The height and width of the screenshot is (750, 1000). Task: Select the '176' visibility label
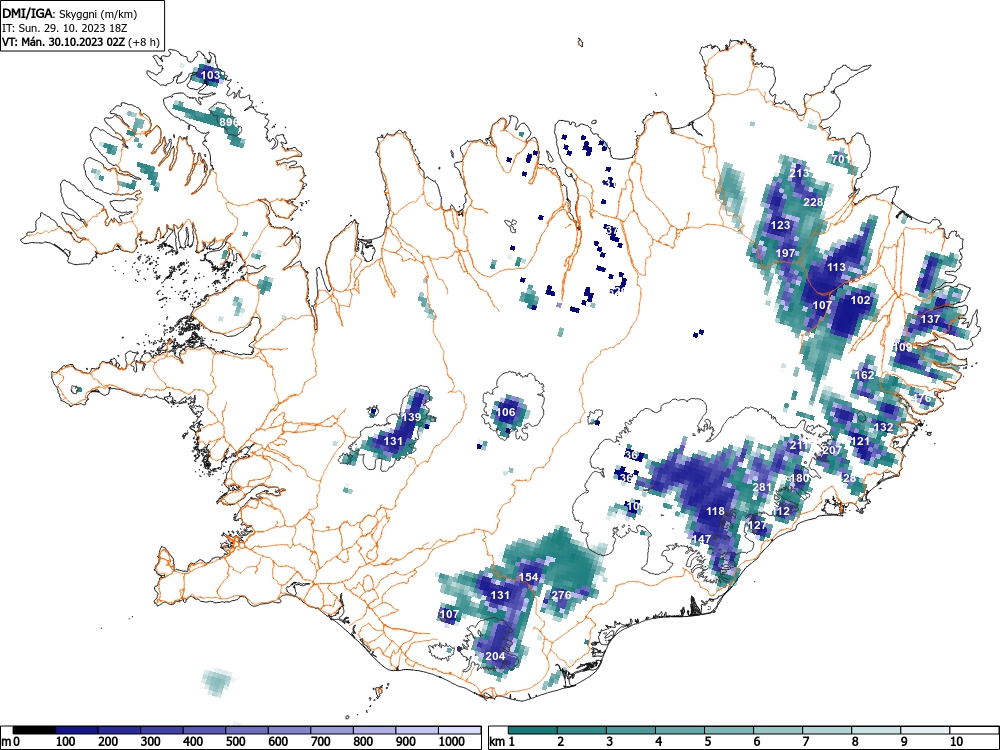click(x=922, y=399)
